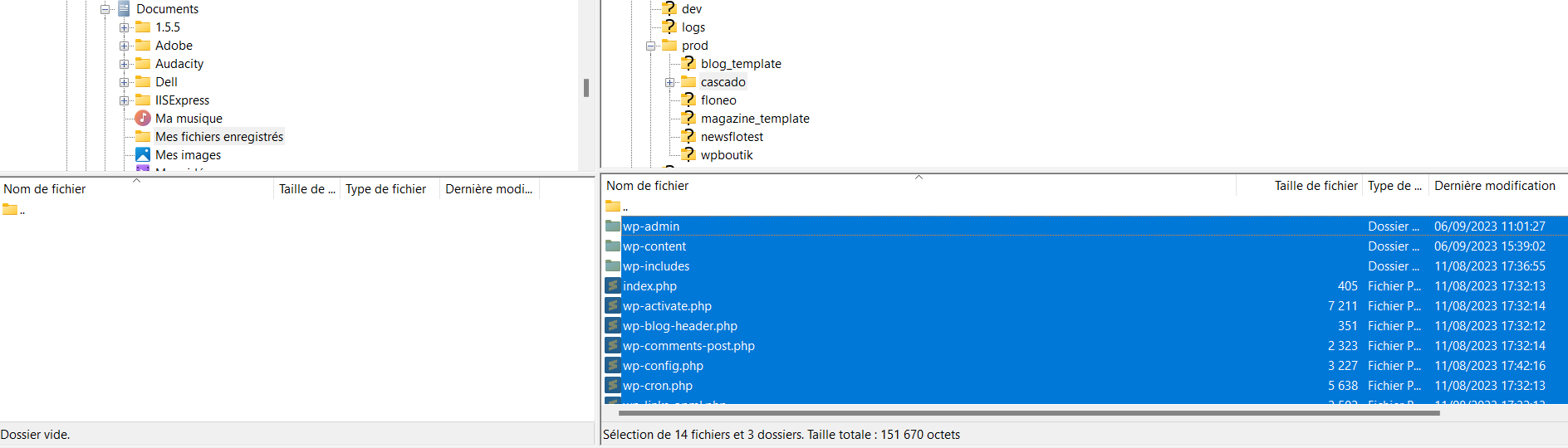Expand the Adobe local folder
Screen dimensions: 1568x448
[x=124, y=46]
